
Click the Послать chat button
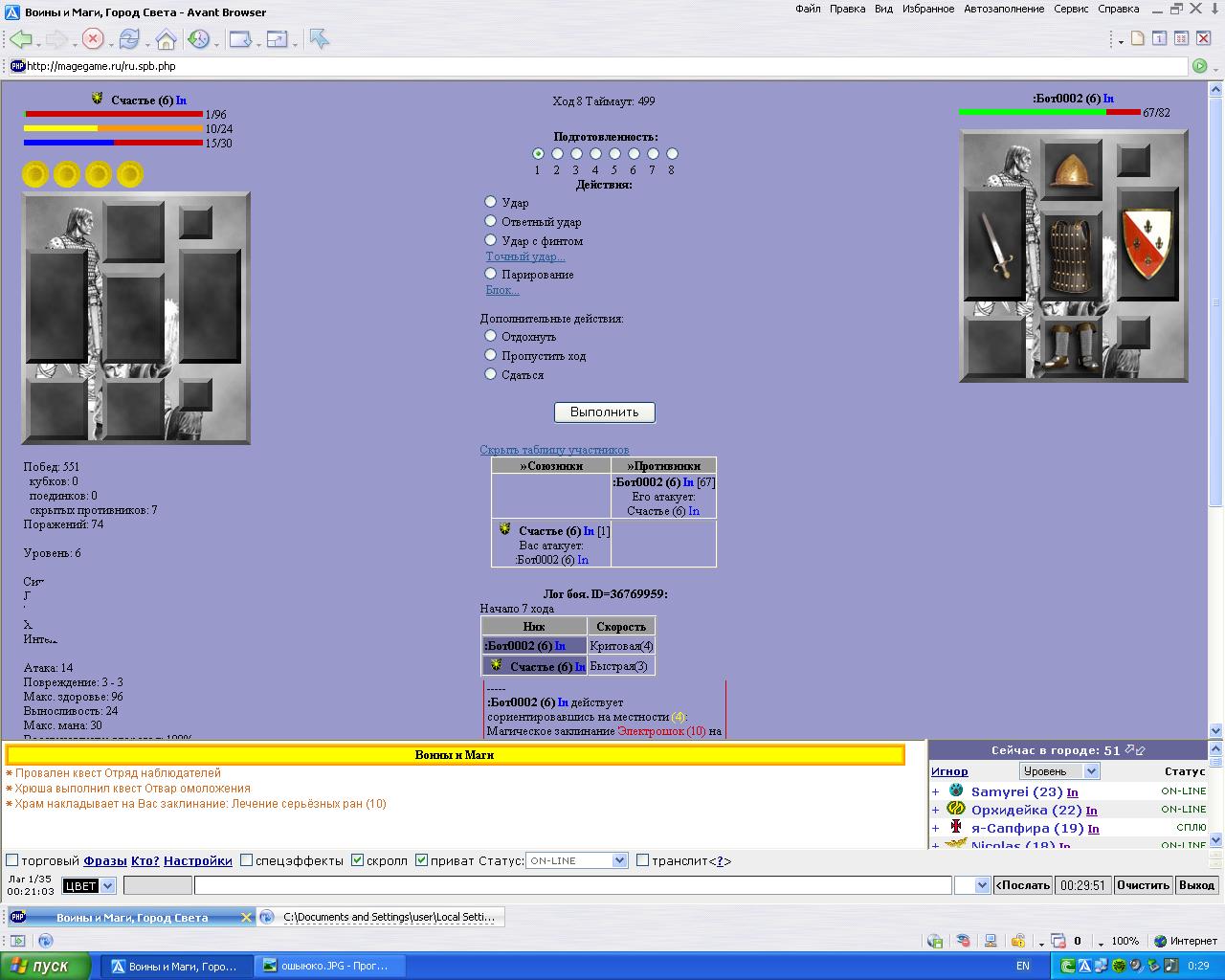point(1023,885)
